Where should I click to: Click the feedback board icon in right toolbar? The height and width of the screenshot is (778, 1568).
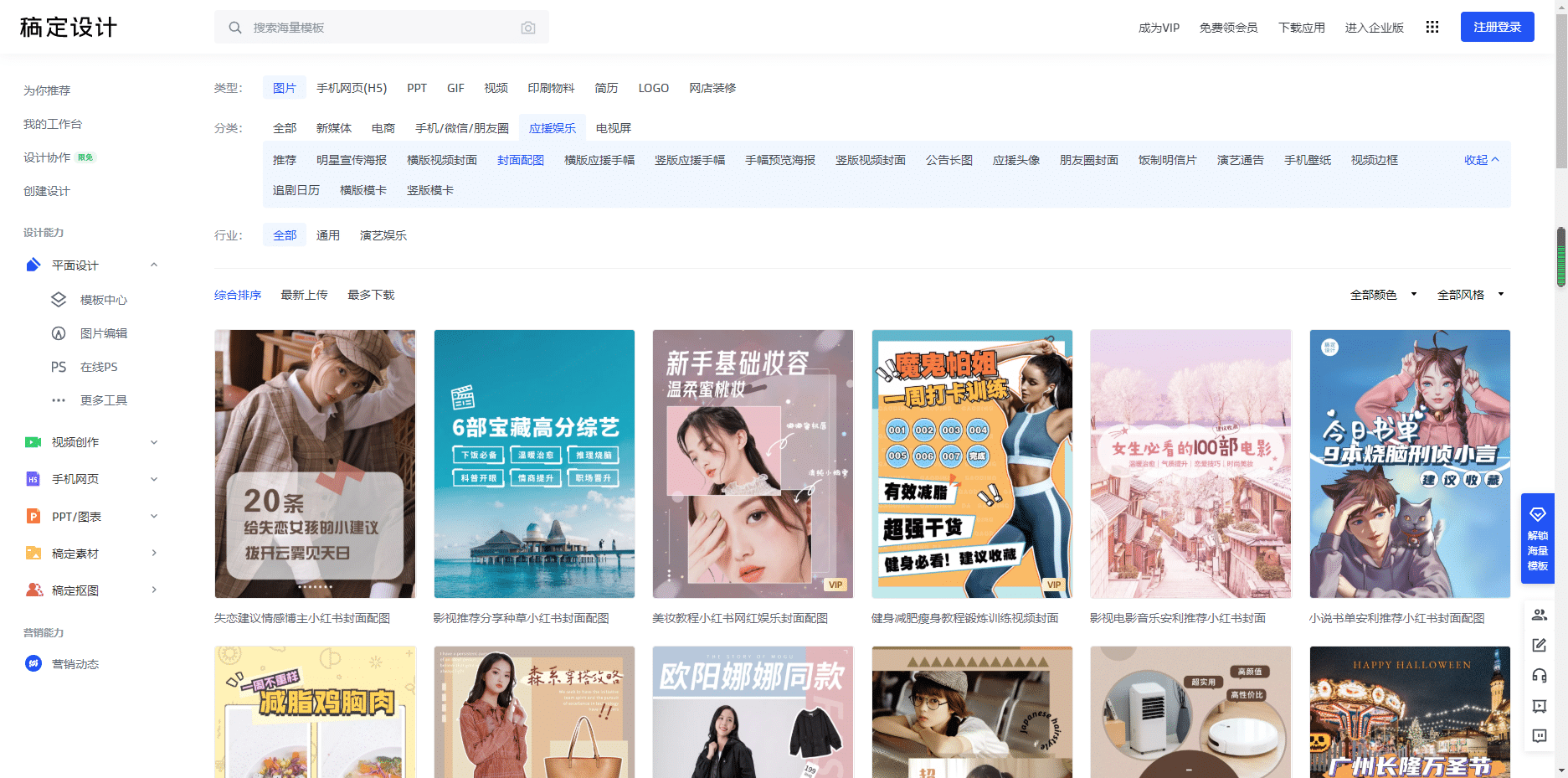click(1540, 706)
